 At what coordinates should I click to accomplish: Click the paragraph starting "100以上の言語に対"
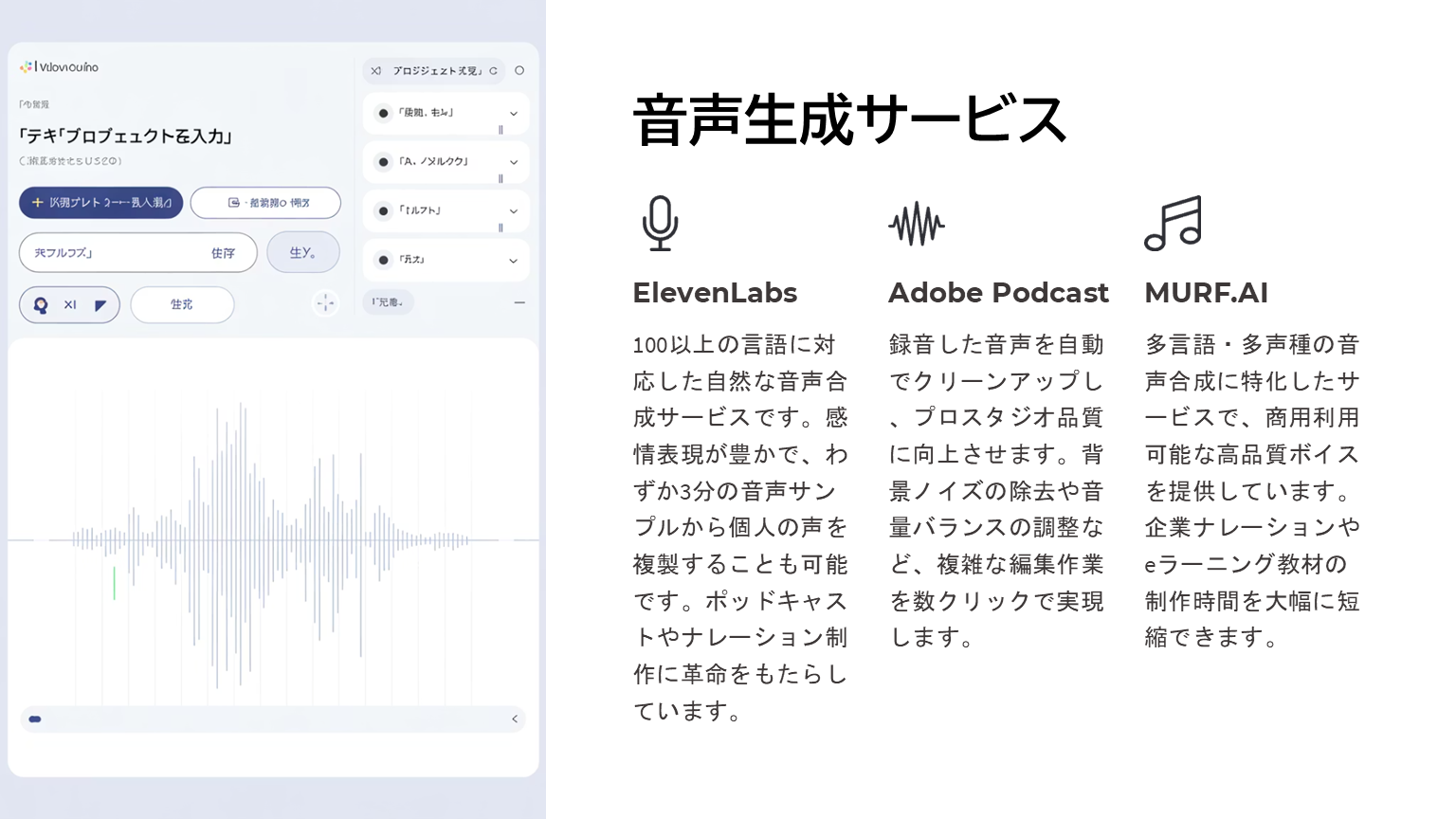(x=741, y=528)
